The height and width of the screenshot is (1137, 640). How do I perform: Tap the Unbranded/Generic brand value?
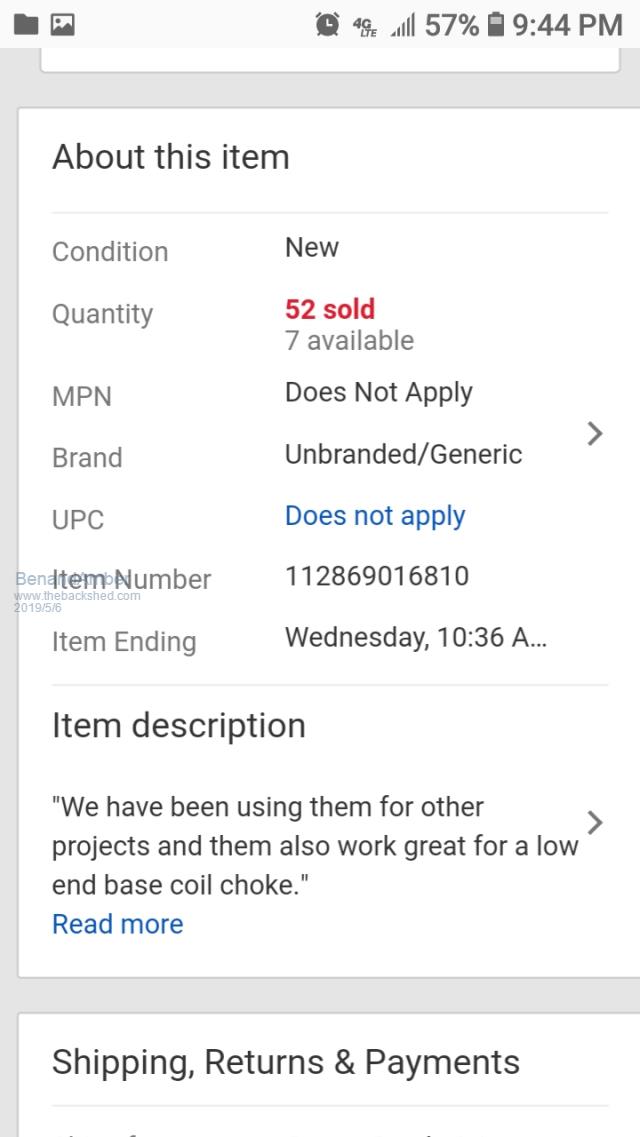tap(403, 454)
